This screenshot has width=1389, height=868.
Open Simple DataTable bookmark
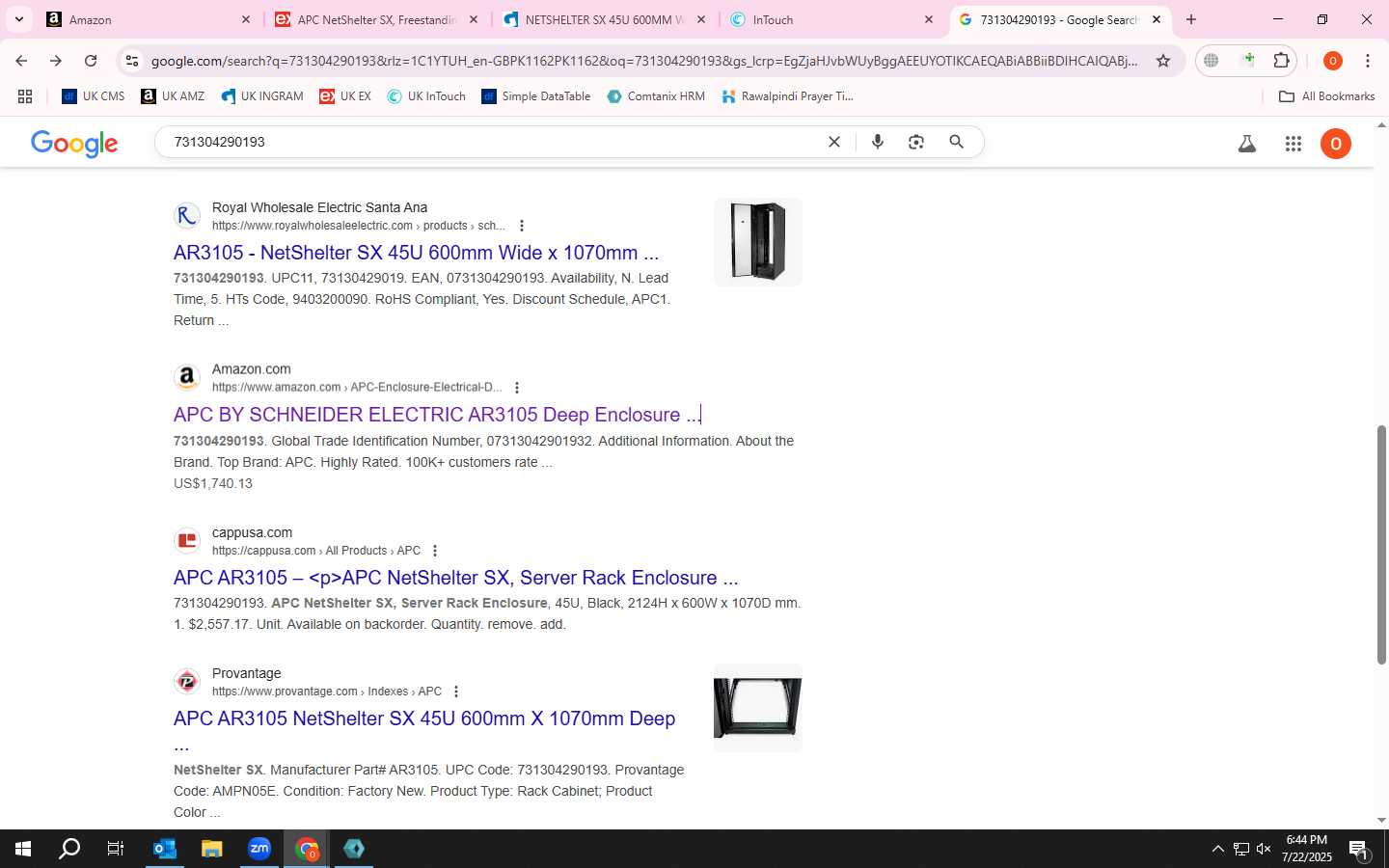536,96
